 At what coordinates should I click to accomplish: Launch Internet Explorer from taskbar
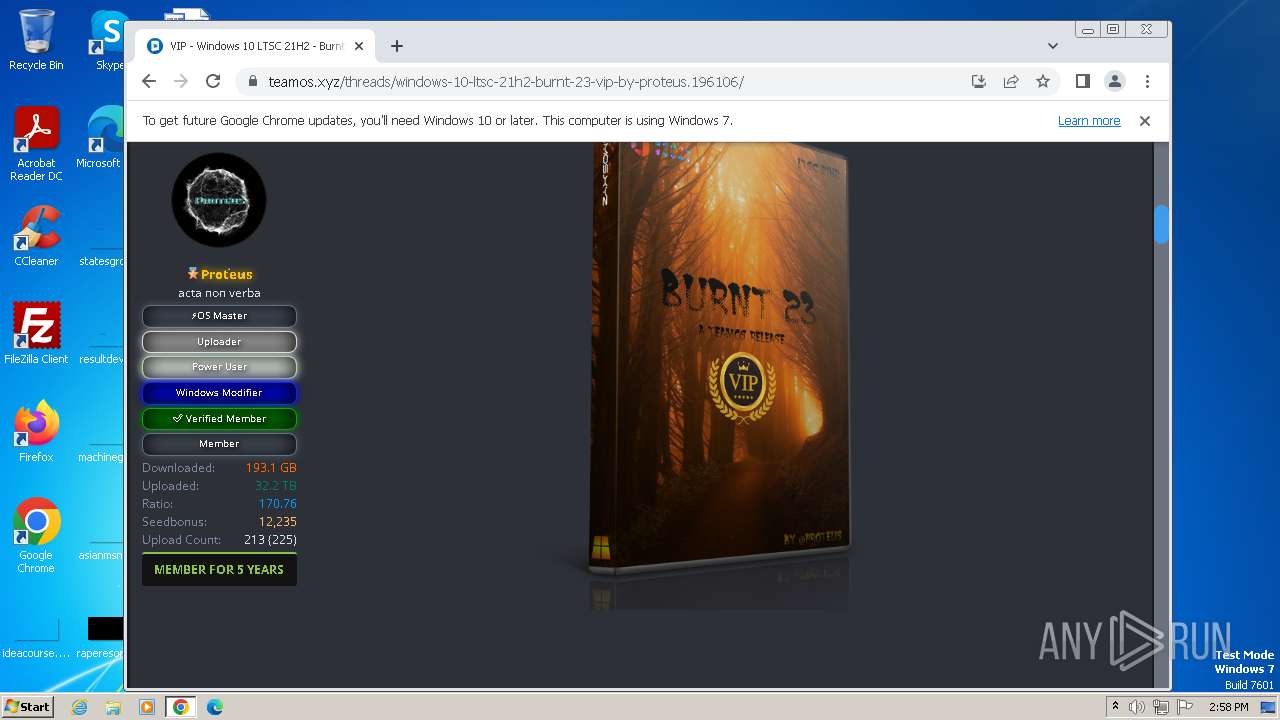(x=79, y=707)
